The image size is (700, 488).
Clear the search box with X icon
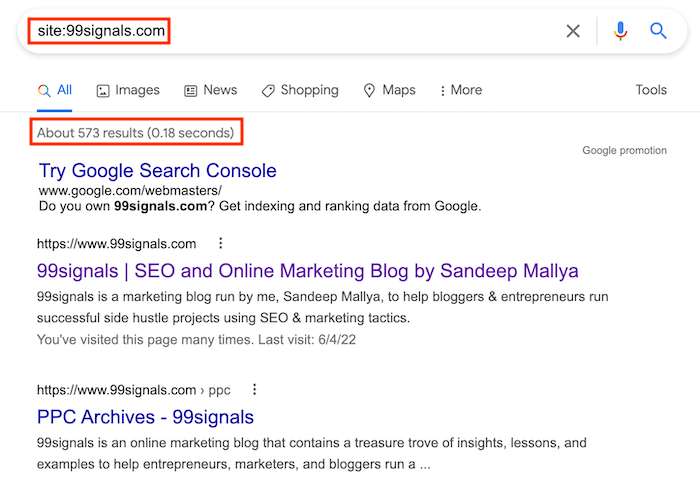(573, 31)
